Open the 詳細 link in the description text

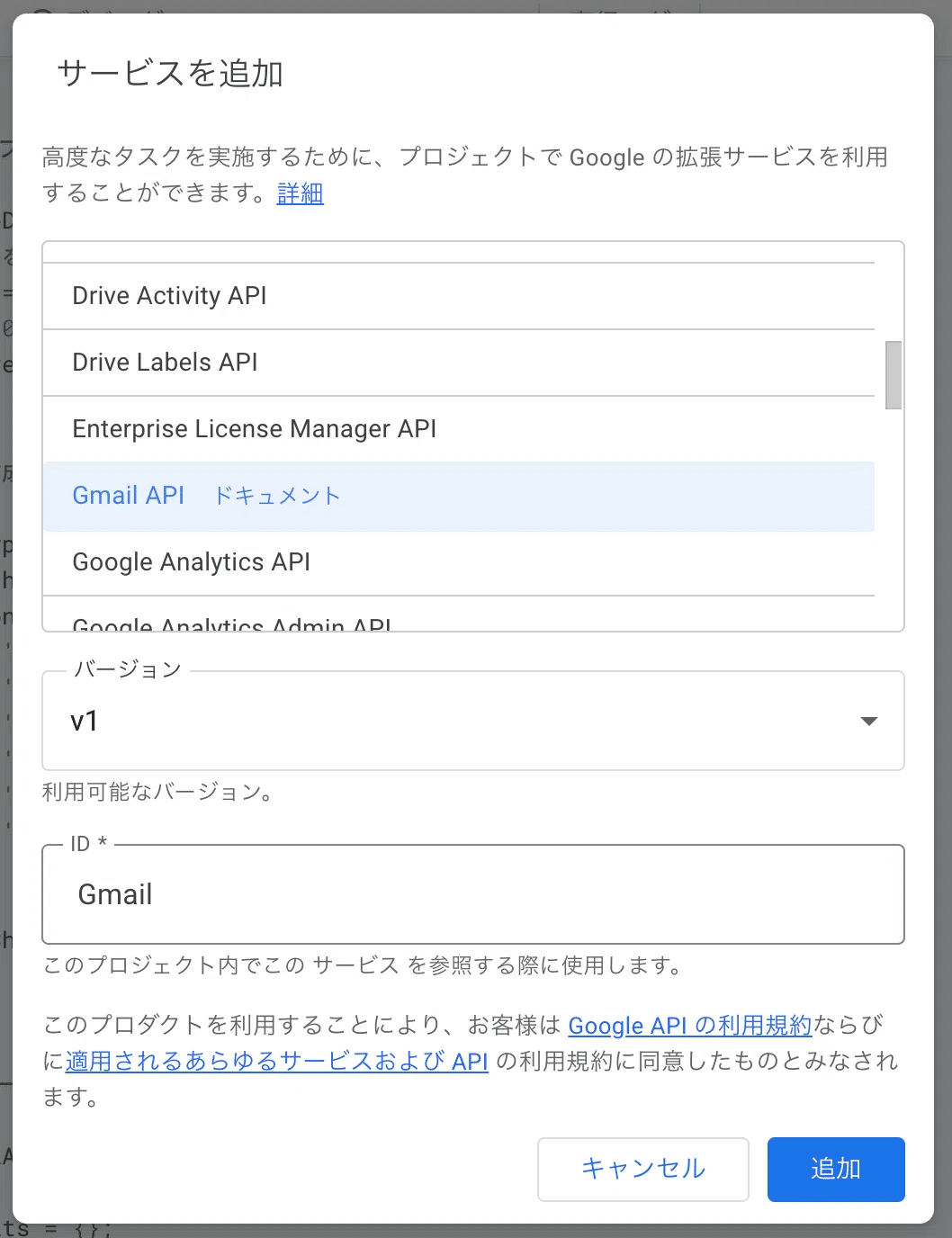(x=300, y=194)
